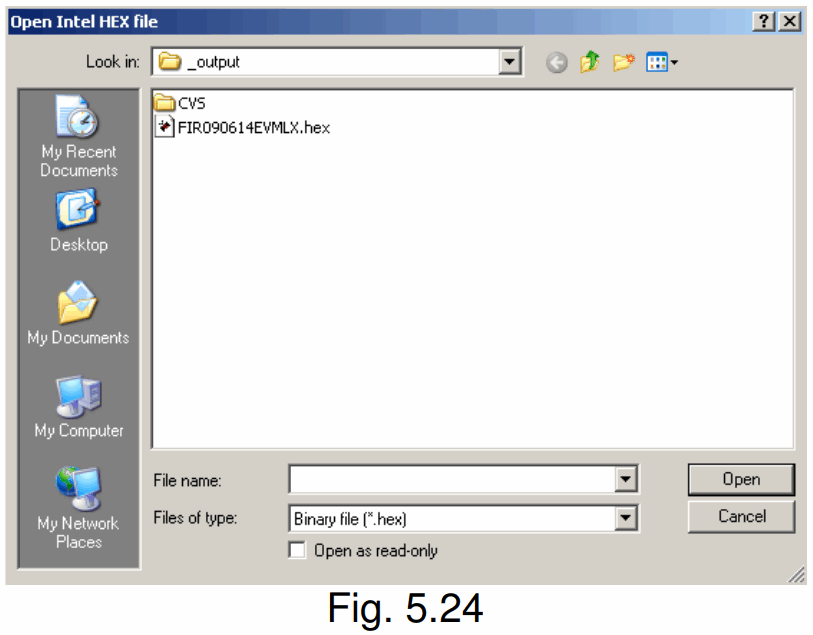Click the dialog resize grip
The height and width of the screenshot is (635, 813).
tap(796, 574)
